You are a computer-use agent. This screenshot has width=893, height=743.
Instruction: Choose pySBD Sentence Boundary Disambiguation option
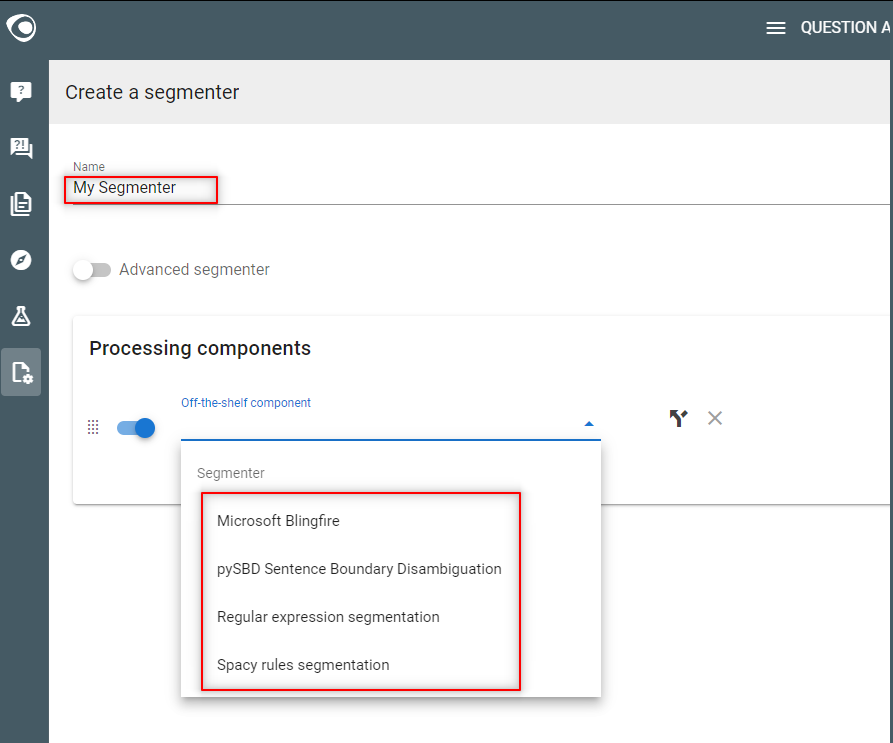(x=359, y=569)
